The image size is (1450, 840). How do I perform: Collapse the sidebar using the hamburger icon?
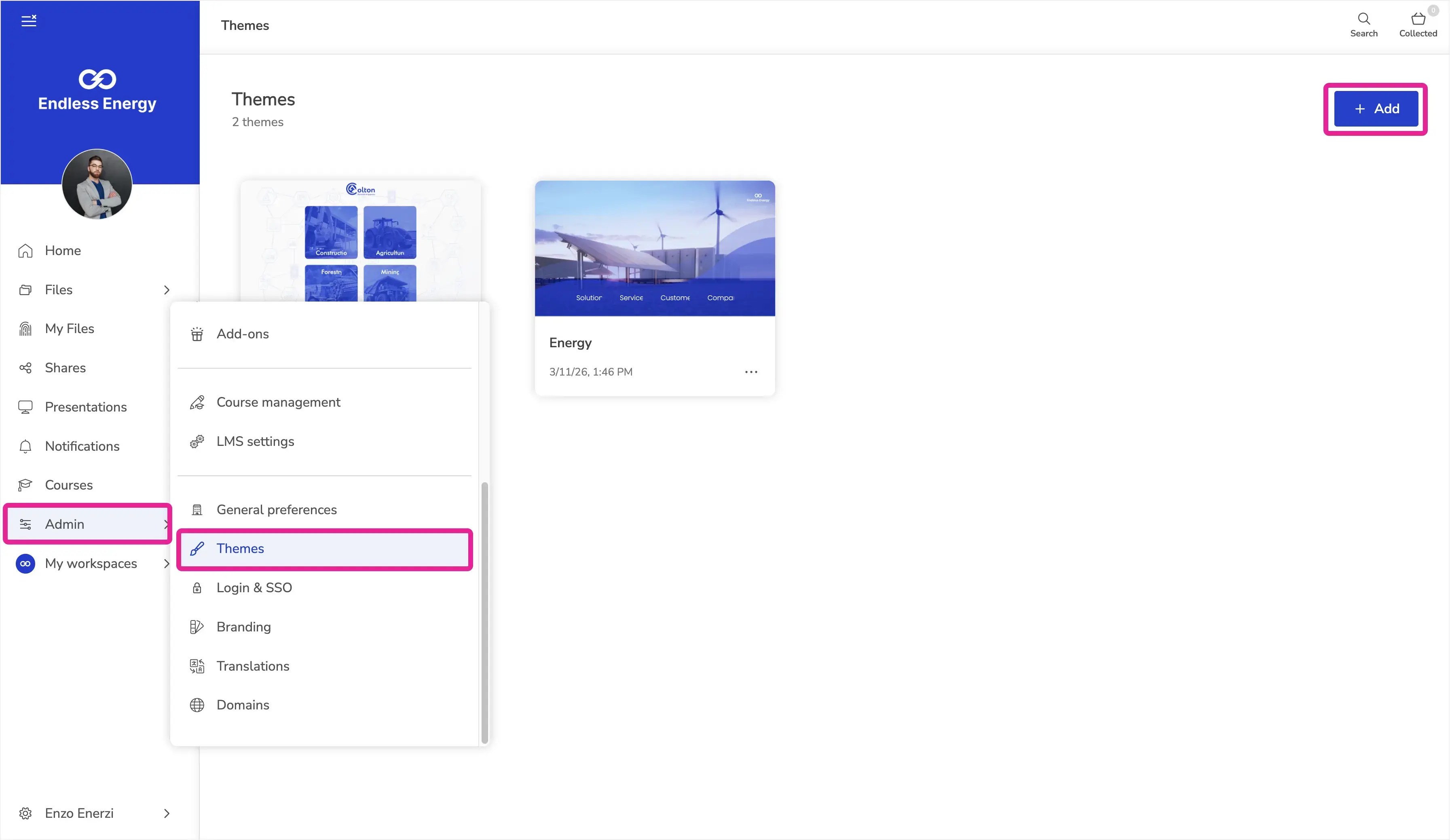pos(29,21)
